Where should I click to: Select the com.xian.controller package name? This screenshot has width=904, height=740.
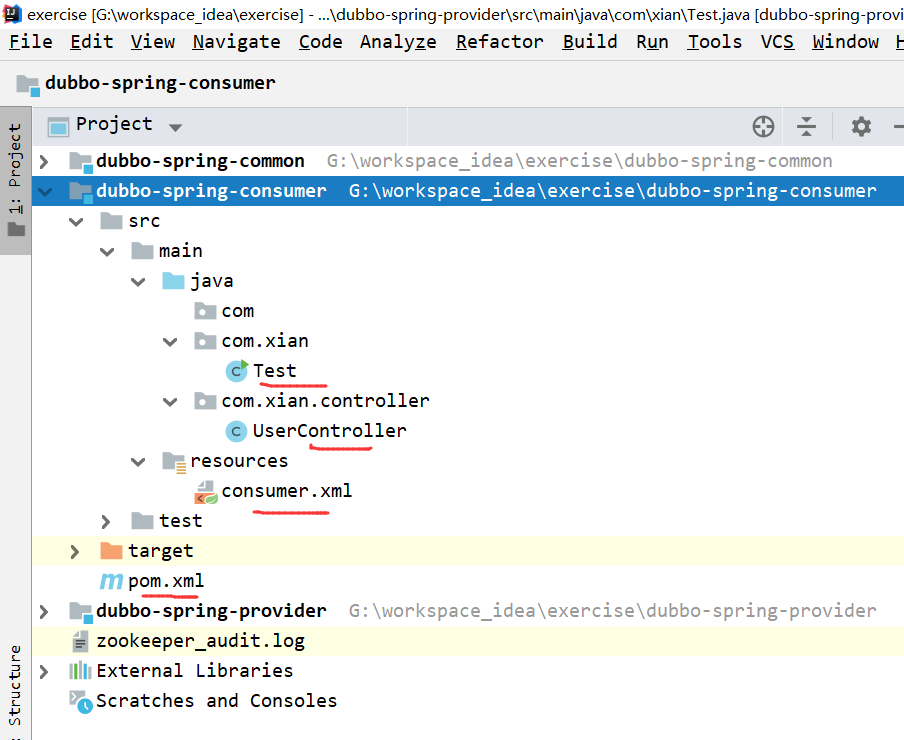coord(325,401)
